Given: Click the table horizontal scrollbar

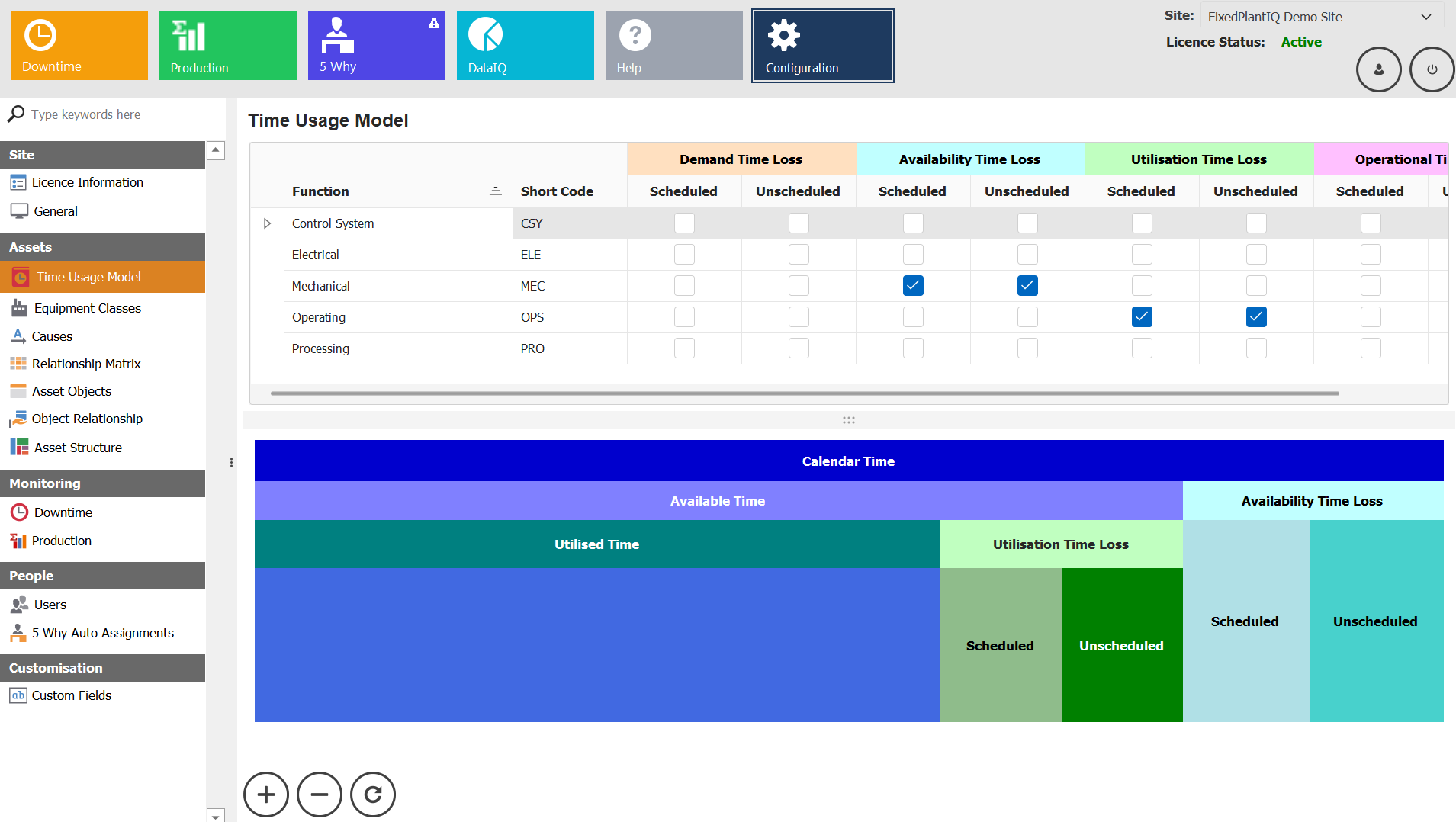Looking at the screenshot, I should coord(805,393).
